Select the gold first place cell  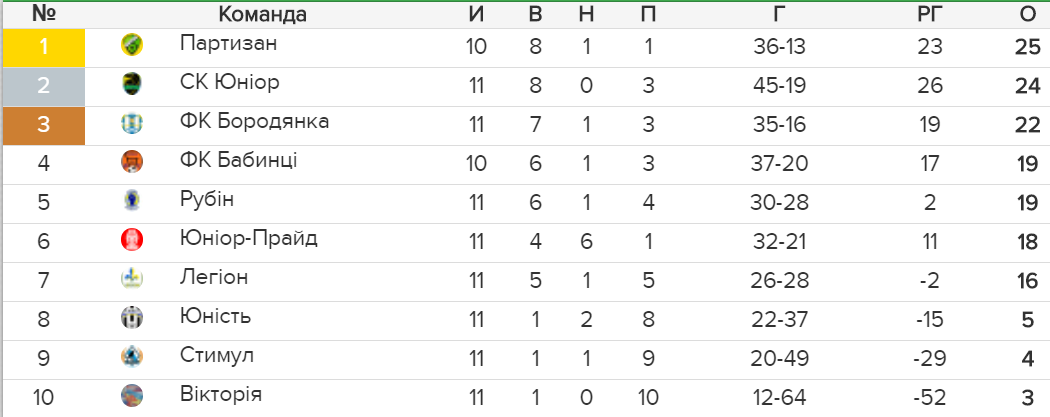(x=44, y=48)
